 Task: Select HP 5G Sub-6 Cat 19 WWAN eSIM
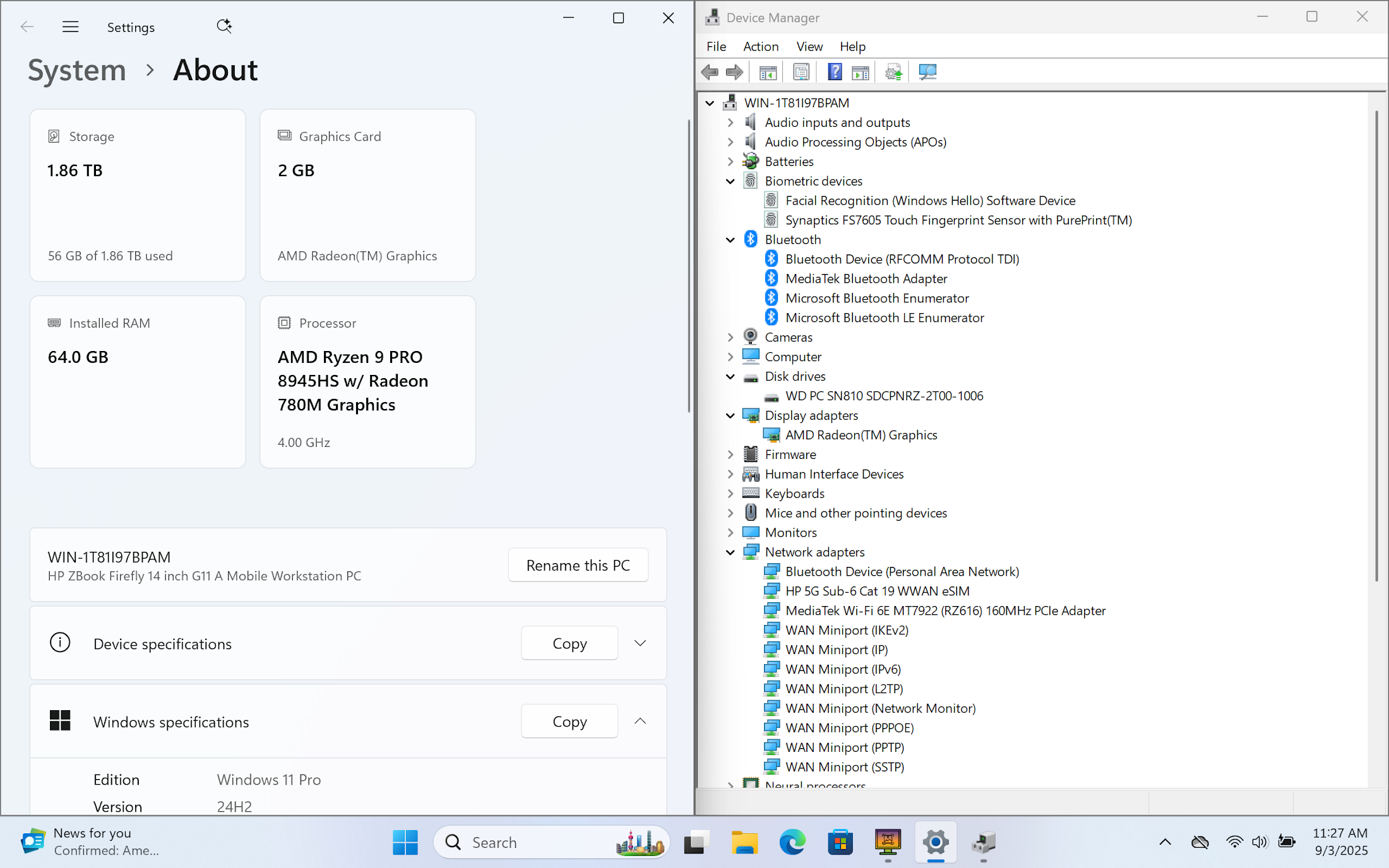pyautogui.click(x=877, y=592)
